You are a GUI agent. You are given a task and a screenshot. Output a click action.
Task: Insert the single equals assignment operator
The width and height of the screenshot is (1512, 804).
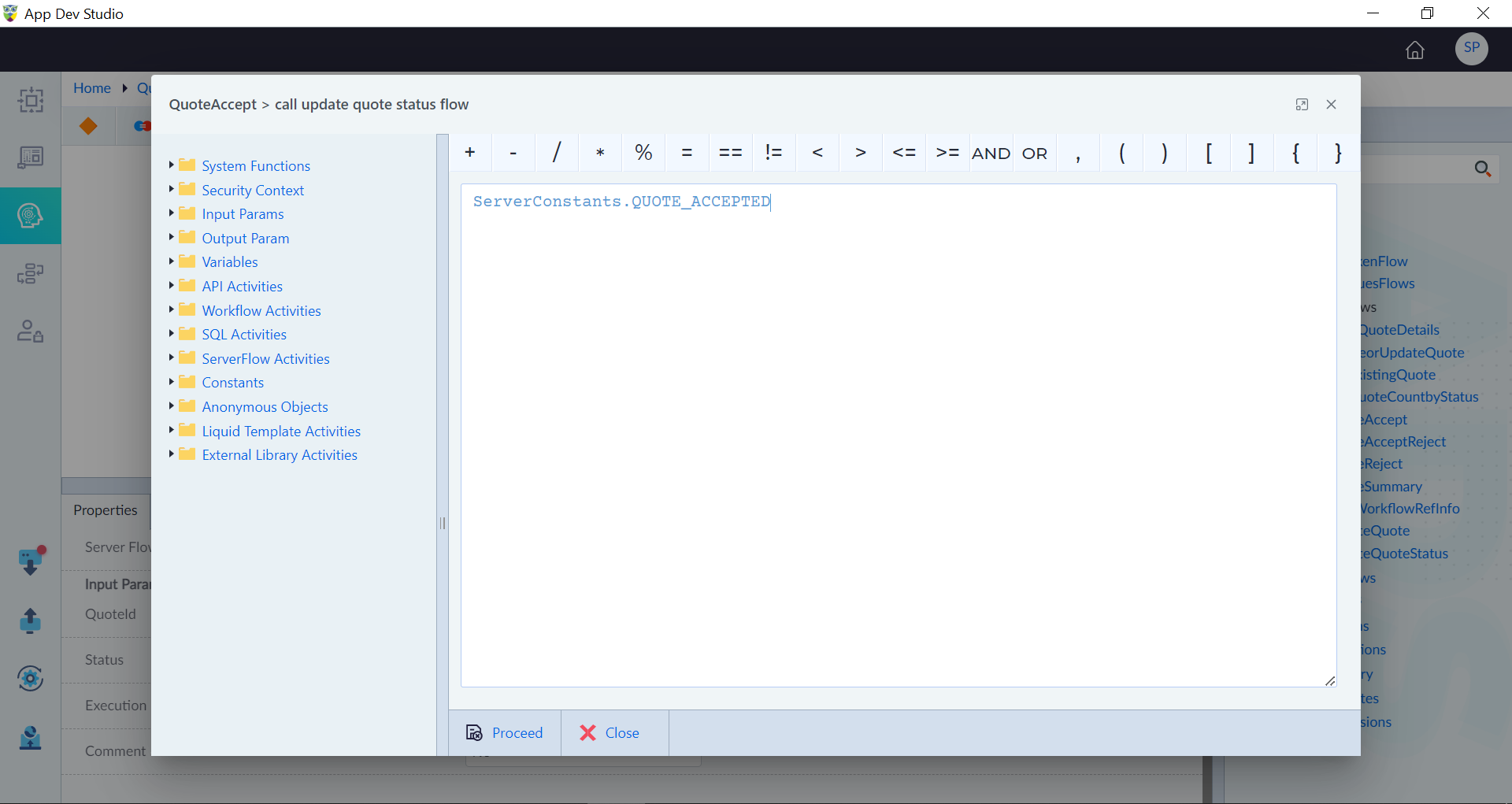687,153
